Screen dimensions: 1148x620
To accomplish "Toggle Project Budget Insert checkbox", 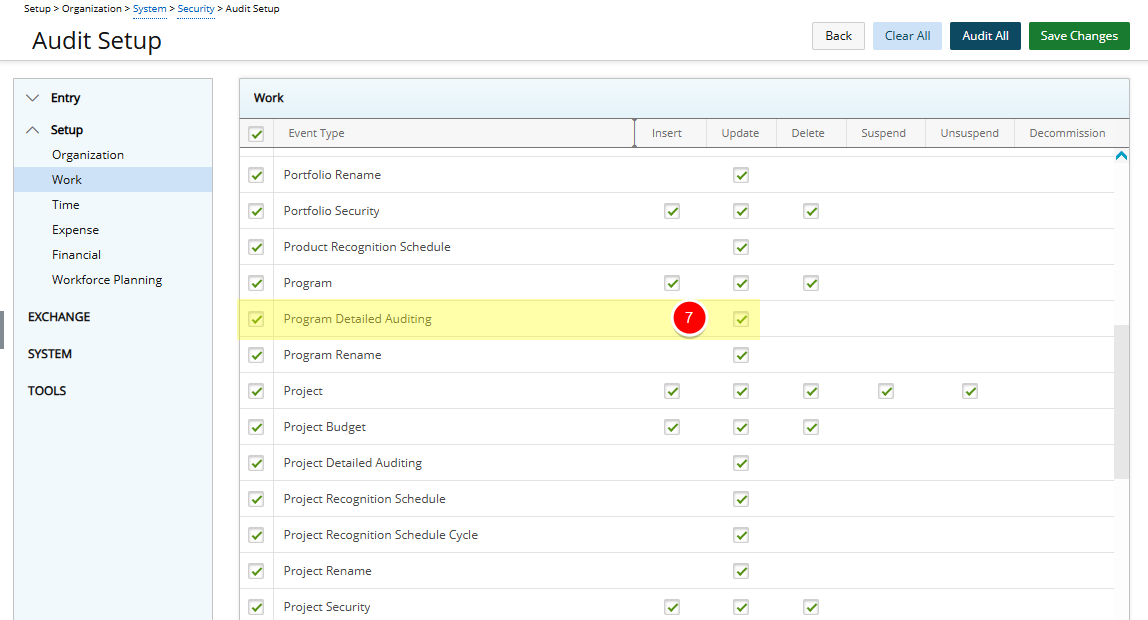I will tap(672, 427).
